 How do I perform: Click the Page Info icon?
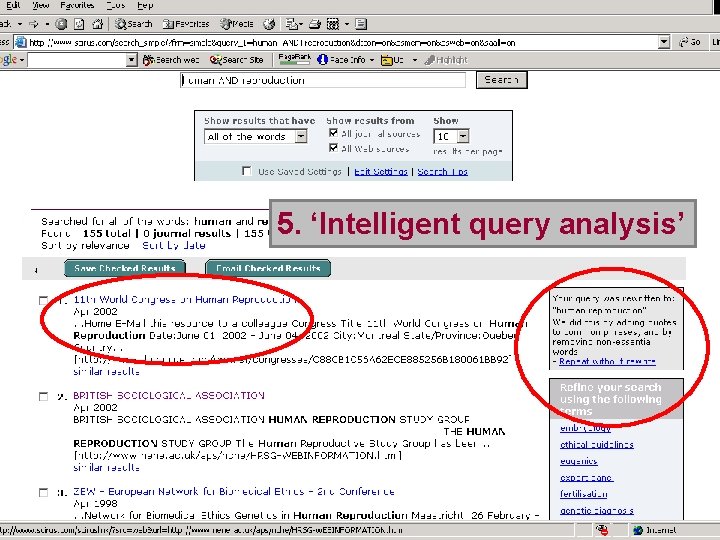tap(322, 60)
